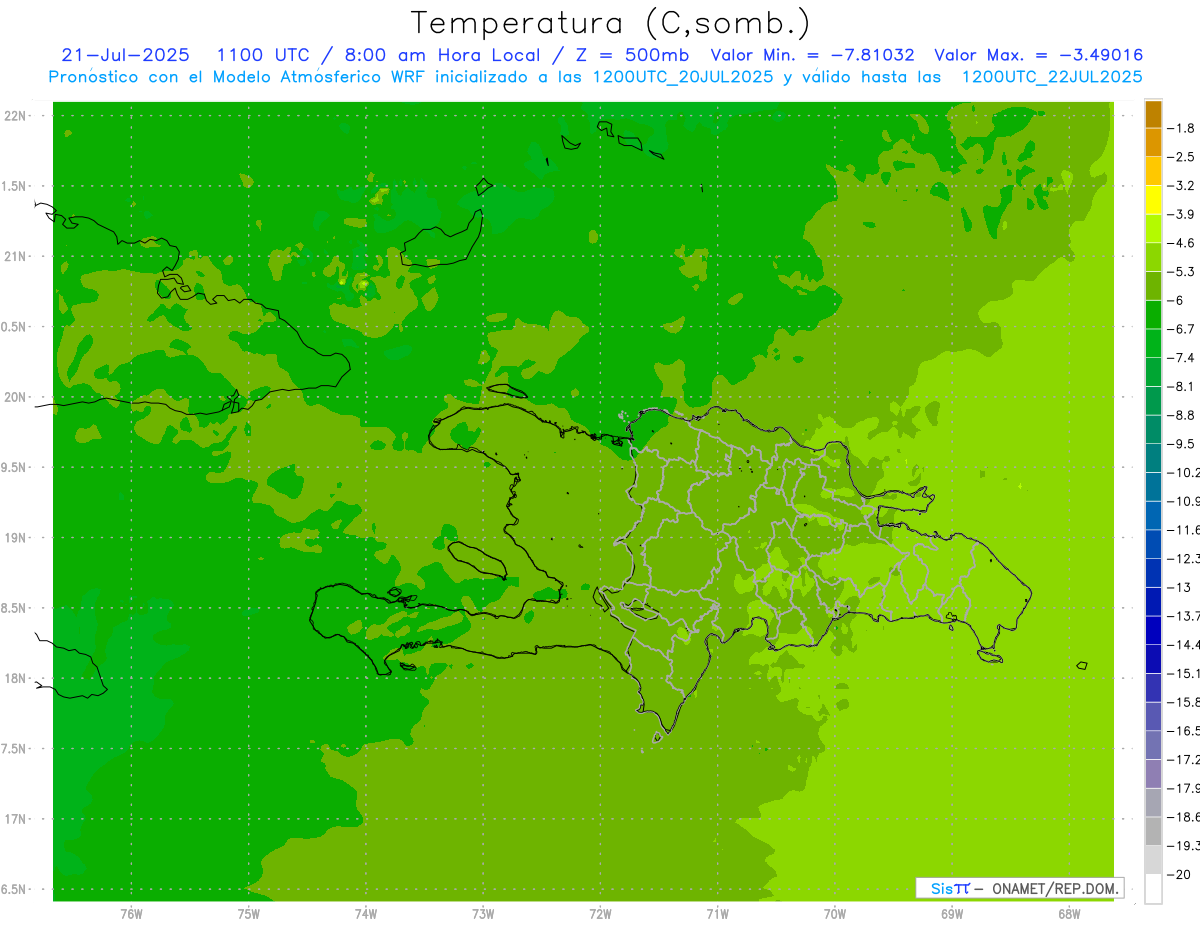Image resolution: width=1200 pixels, height=927 pixels.
Task: Click colorbar value '-4.6'
Action: (1182, 243)
